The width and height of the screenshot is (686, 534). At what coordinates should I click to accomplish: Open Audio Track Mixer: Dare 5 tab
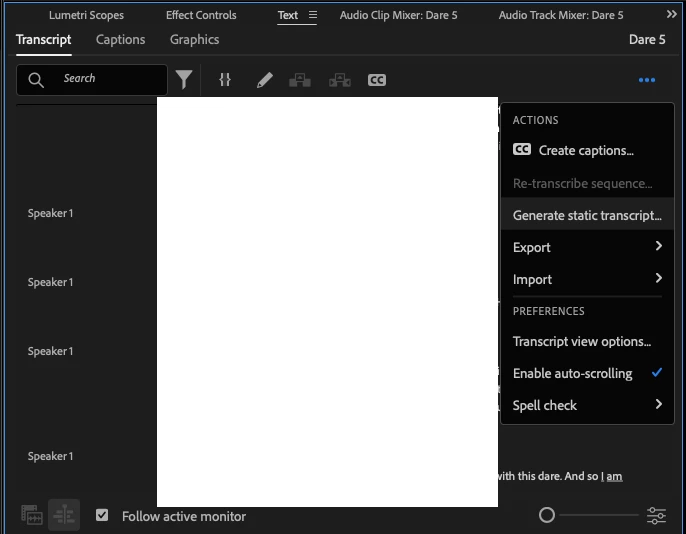point(560,15)
